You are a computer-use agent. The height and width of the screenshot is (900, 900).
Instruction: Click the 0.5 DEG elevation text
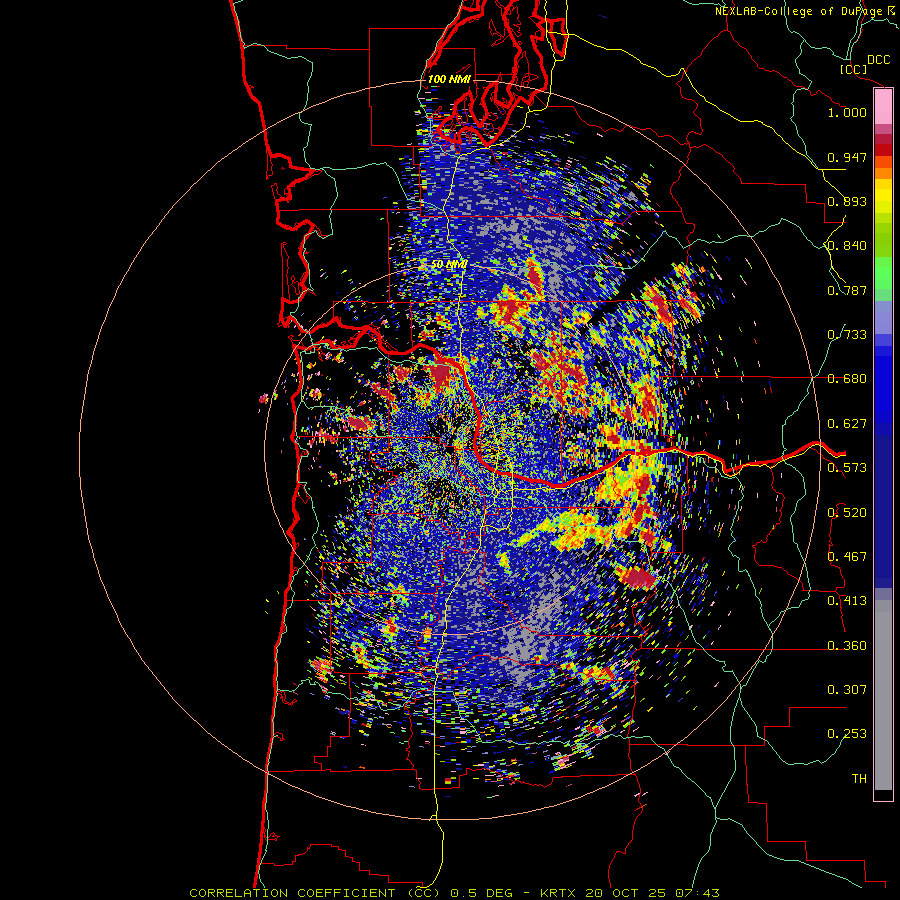483,893
